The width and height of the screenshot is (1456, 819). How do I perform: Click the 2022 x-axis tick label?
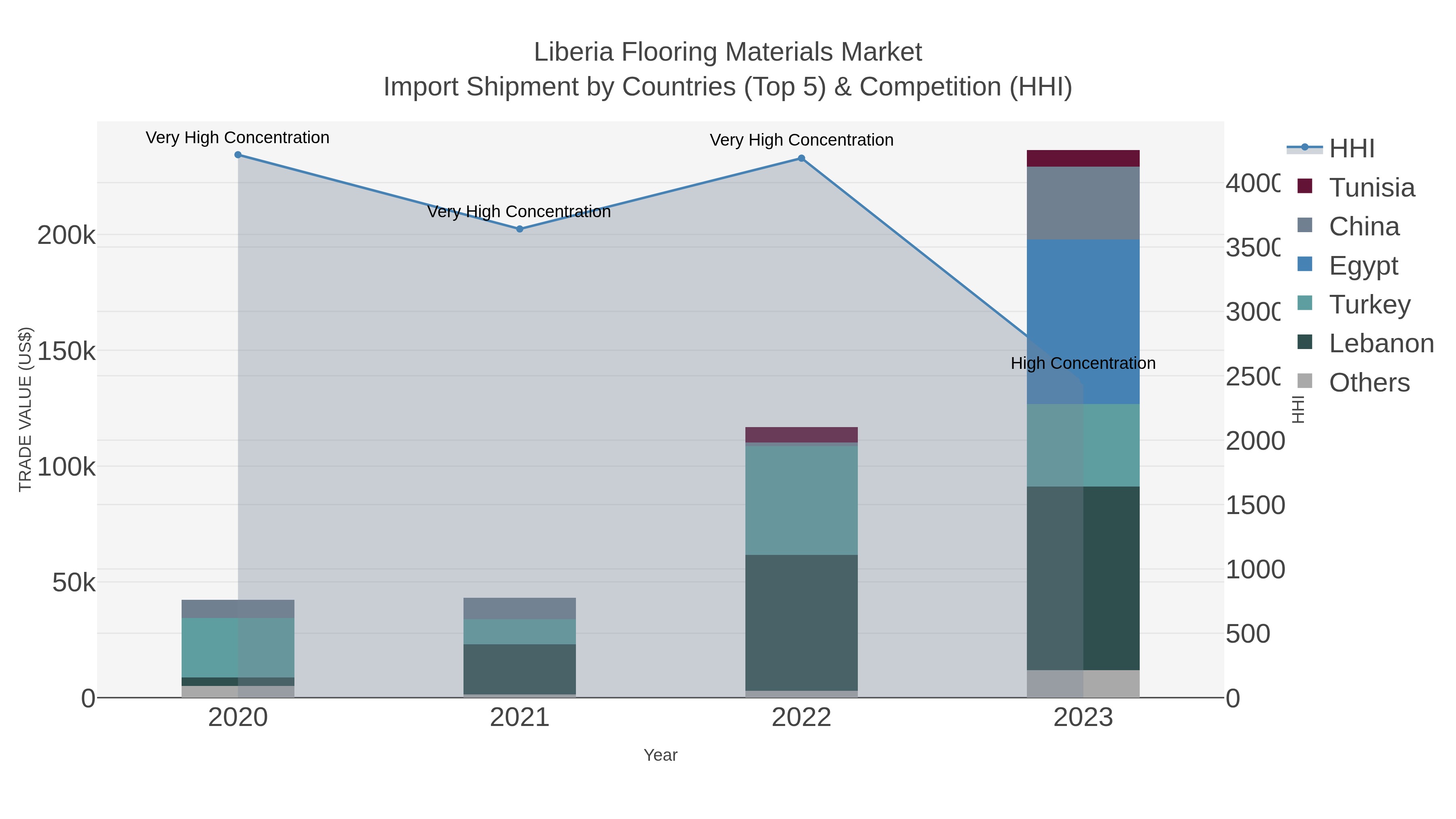click(802, 717)
